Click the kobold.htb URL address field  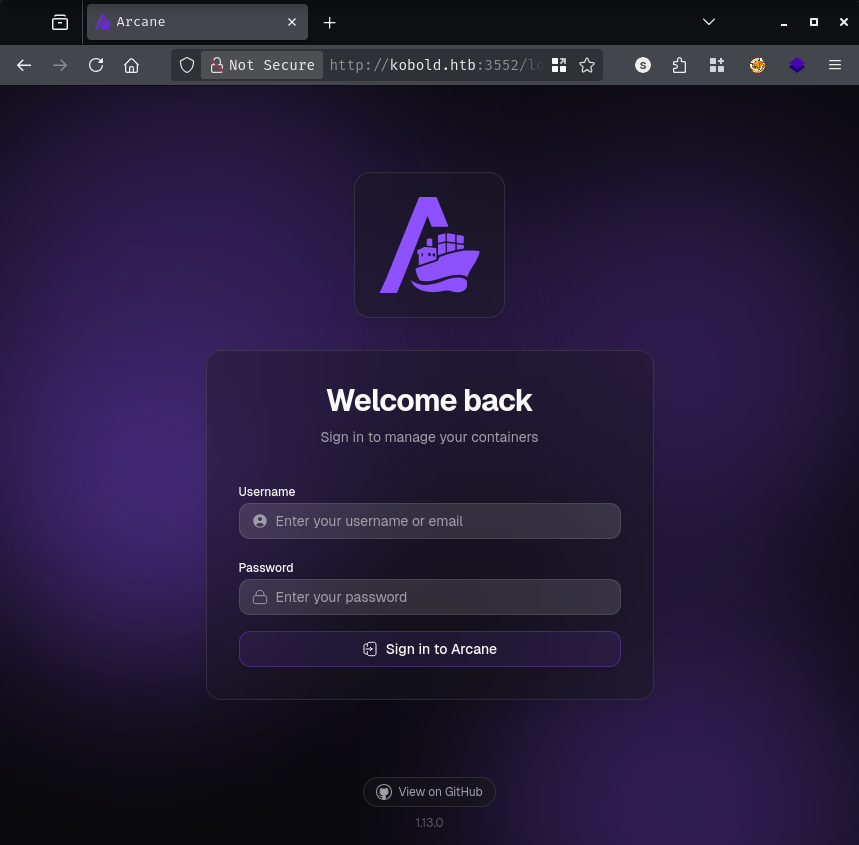436,65
